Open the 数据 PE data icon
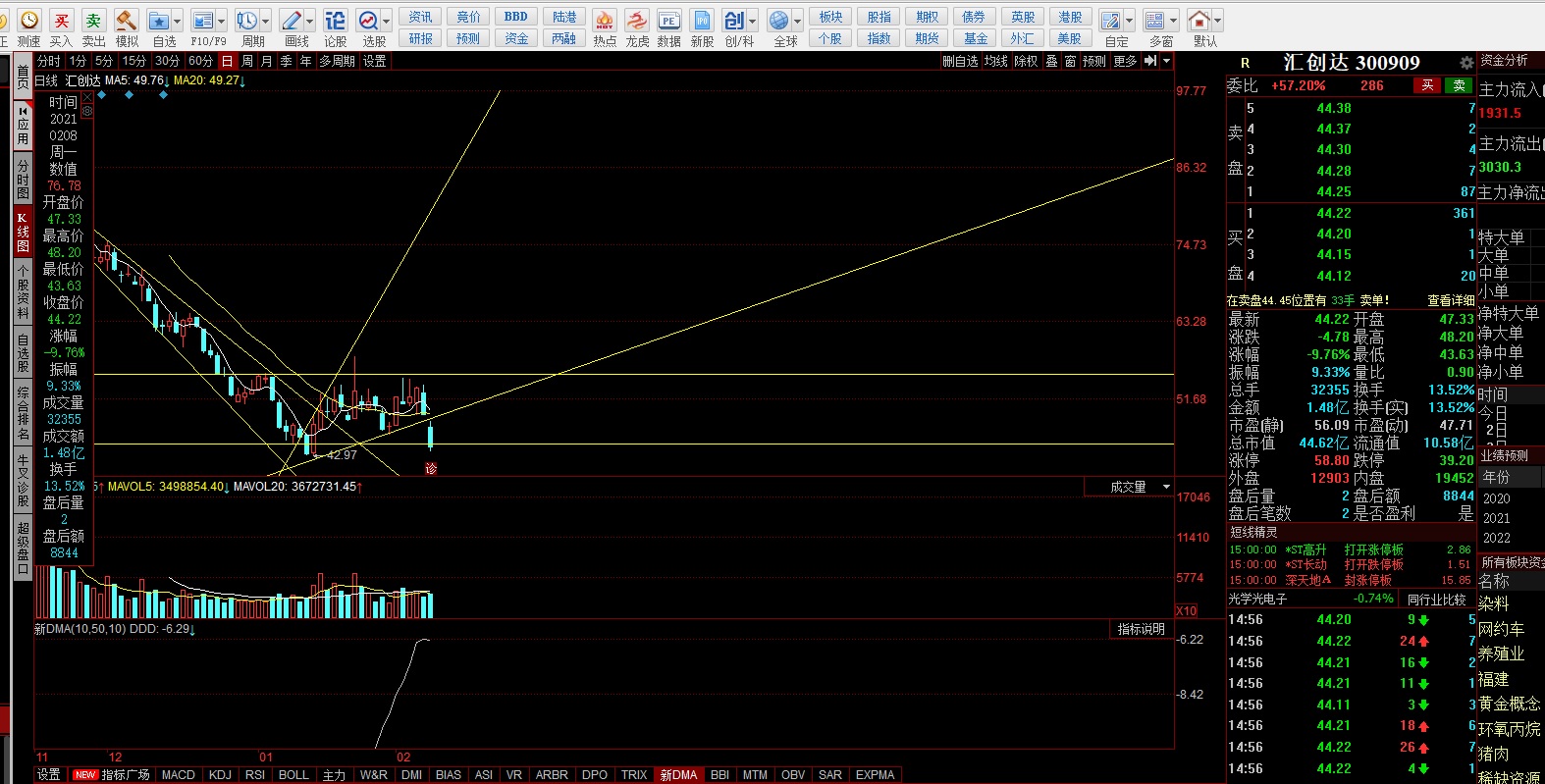The height and width of the screenshot is (784, 1545). coord(669,20)
